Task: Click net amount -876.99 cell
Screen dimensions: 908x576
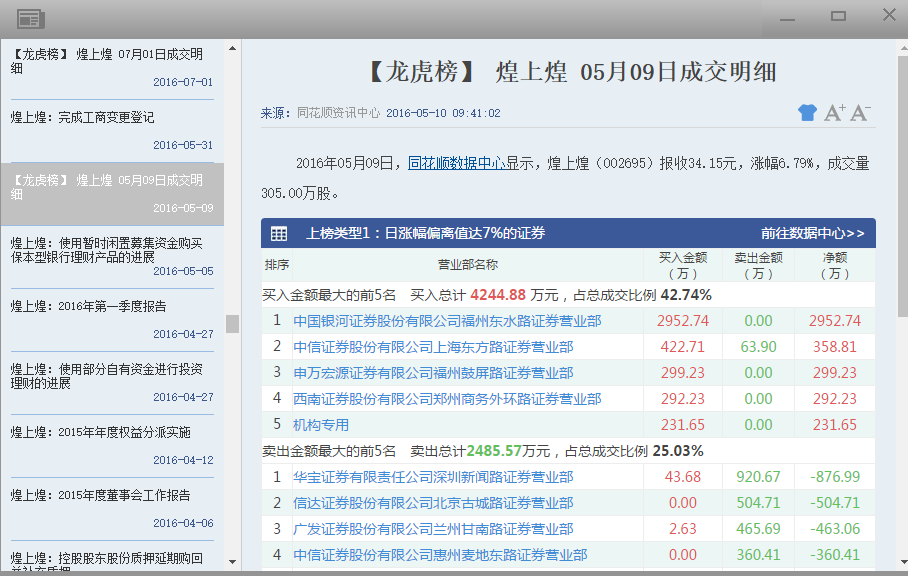Action: pos(834,477)
